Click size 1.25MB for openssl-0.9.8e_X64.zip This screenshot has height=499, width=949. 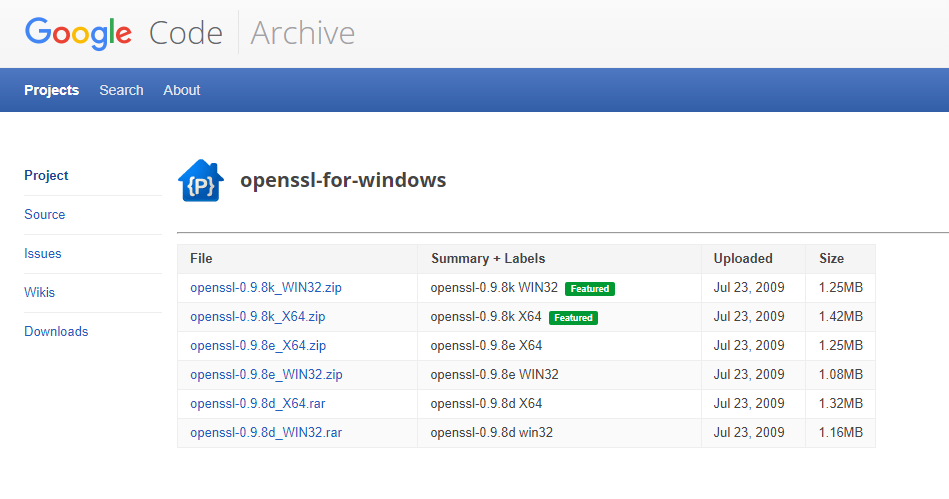pos(841,346)
